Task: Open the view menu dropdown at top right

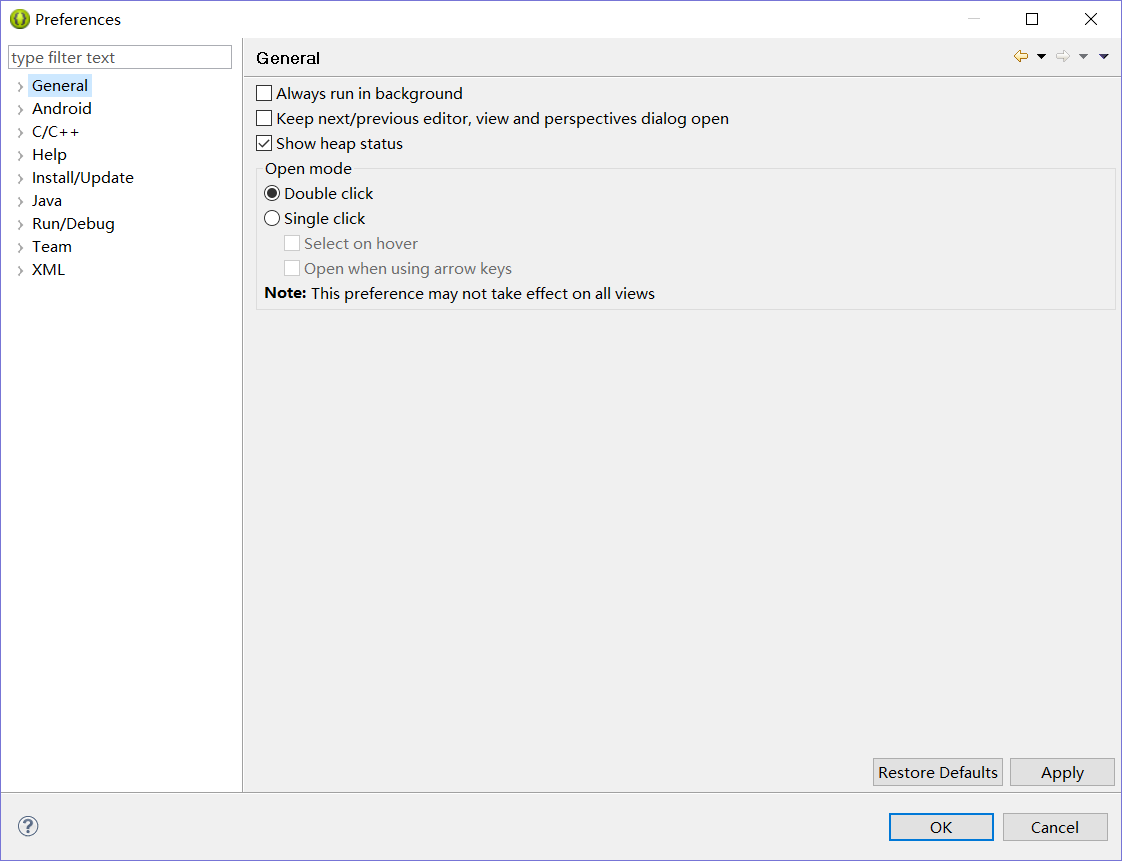Action: [x=1104, y=56]
